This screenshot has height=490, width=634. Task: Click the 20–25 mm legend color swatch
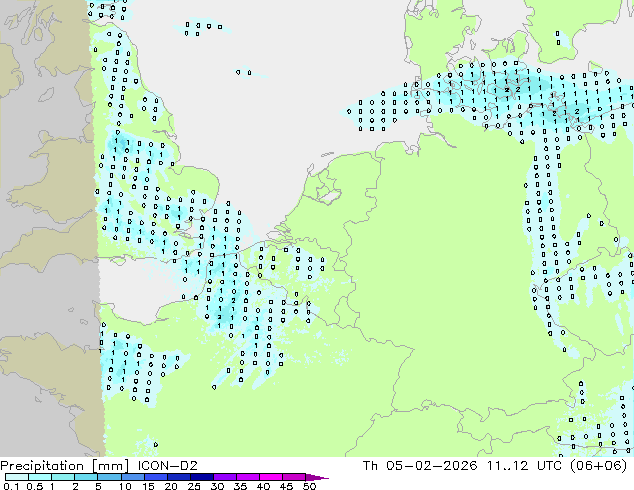tap(178, 477)
